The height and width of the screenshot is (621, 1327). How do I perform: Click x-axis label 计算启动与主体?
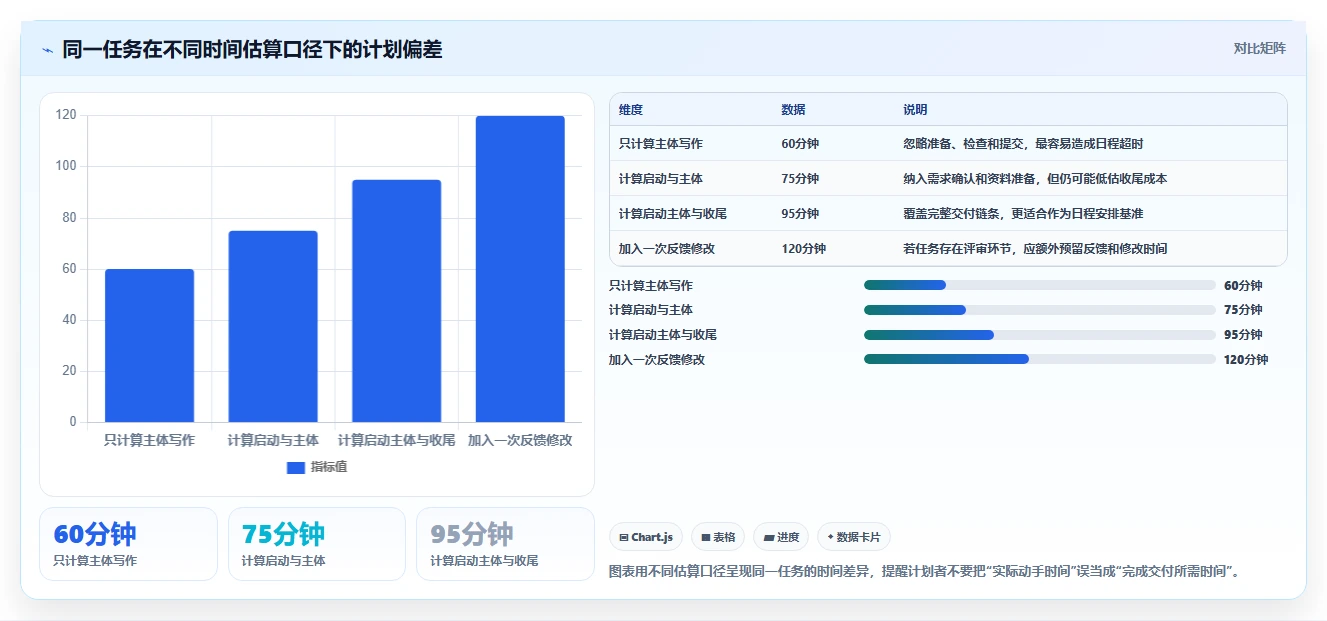pos(273,440)
